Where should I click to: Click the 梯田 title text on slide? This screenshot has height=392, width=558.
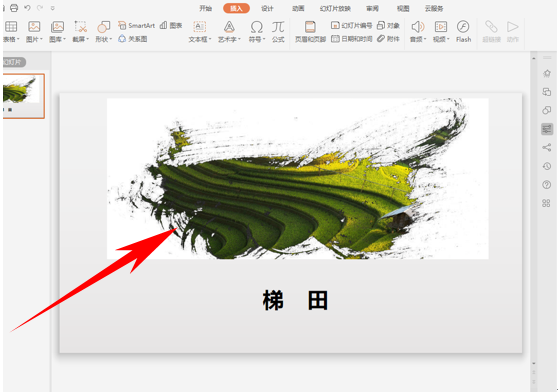(295, 300)
